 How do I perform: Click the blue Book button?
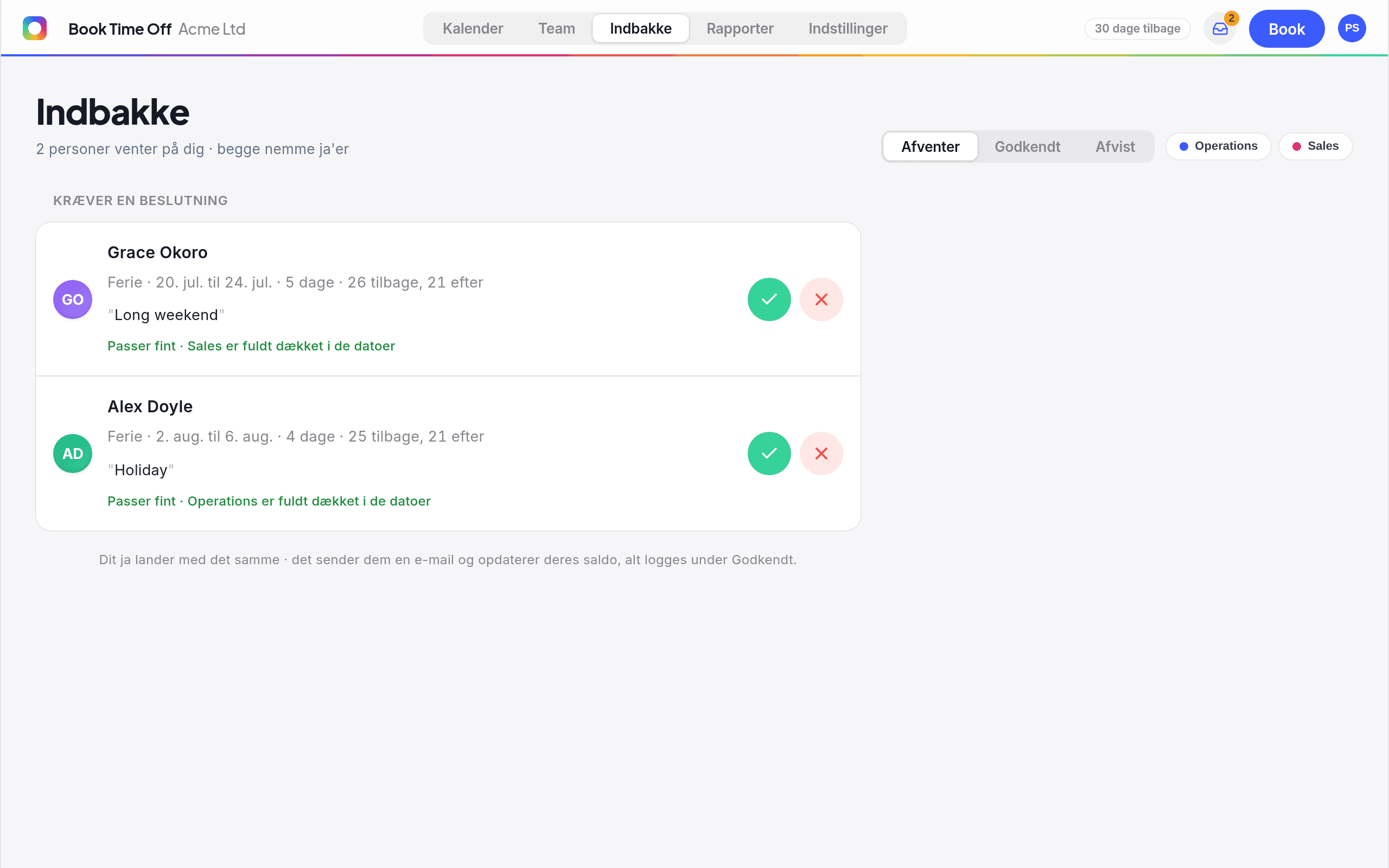(1286, 29)
